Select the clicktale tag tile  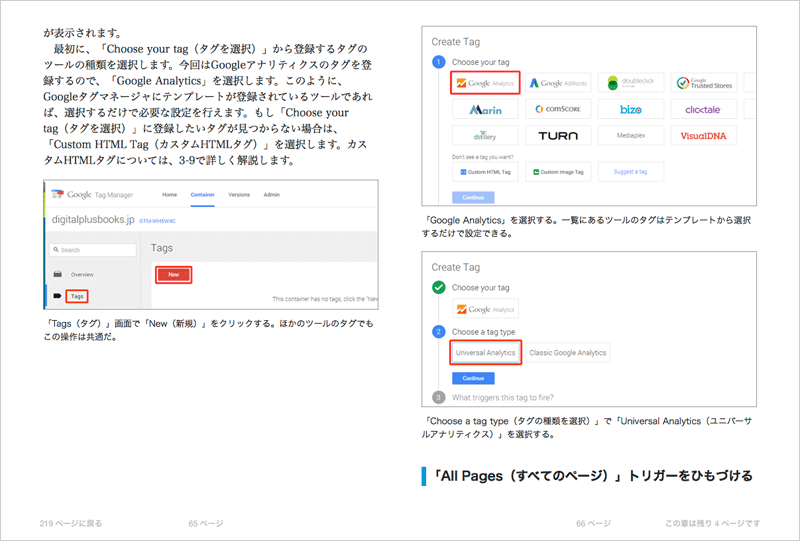tap(704, 109)
